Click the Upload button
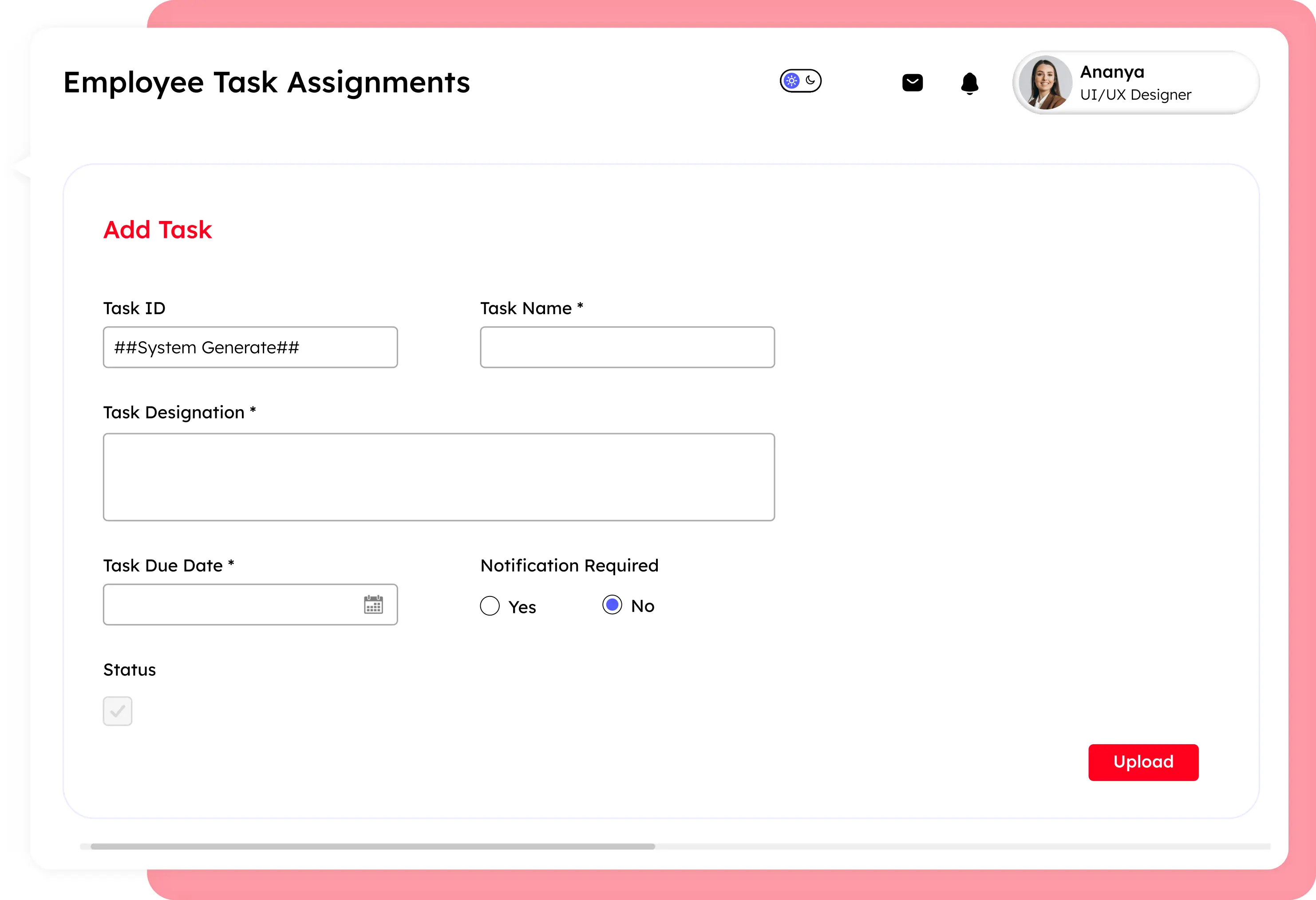 [1143, 762]
